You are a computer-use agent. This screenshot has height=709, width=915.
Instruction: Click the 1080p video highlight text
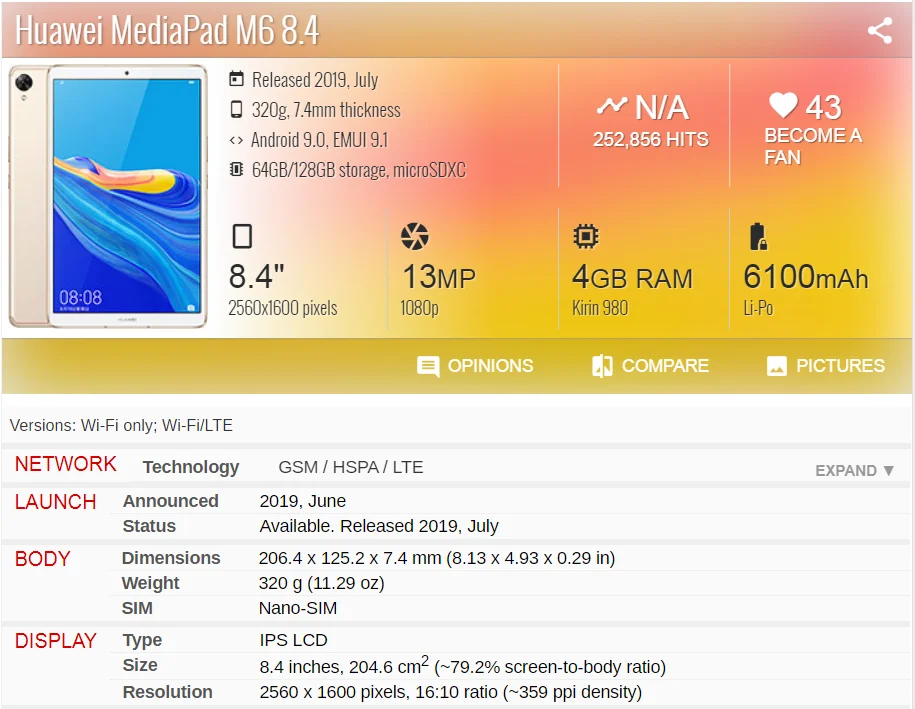click(x=419, y=308)
